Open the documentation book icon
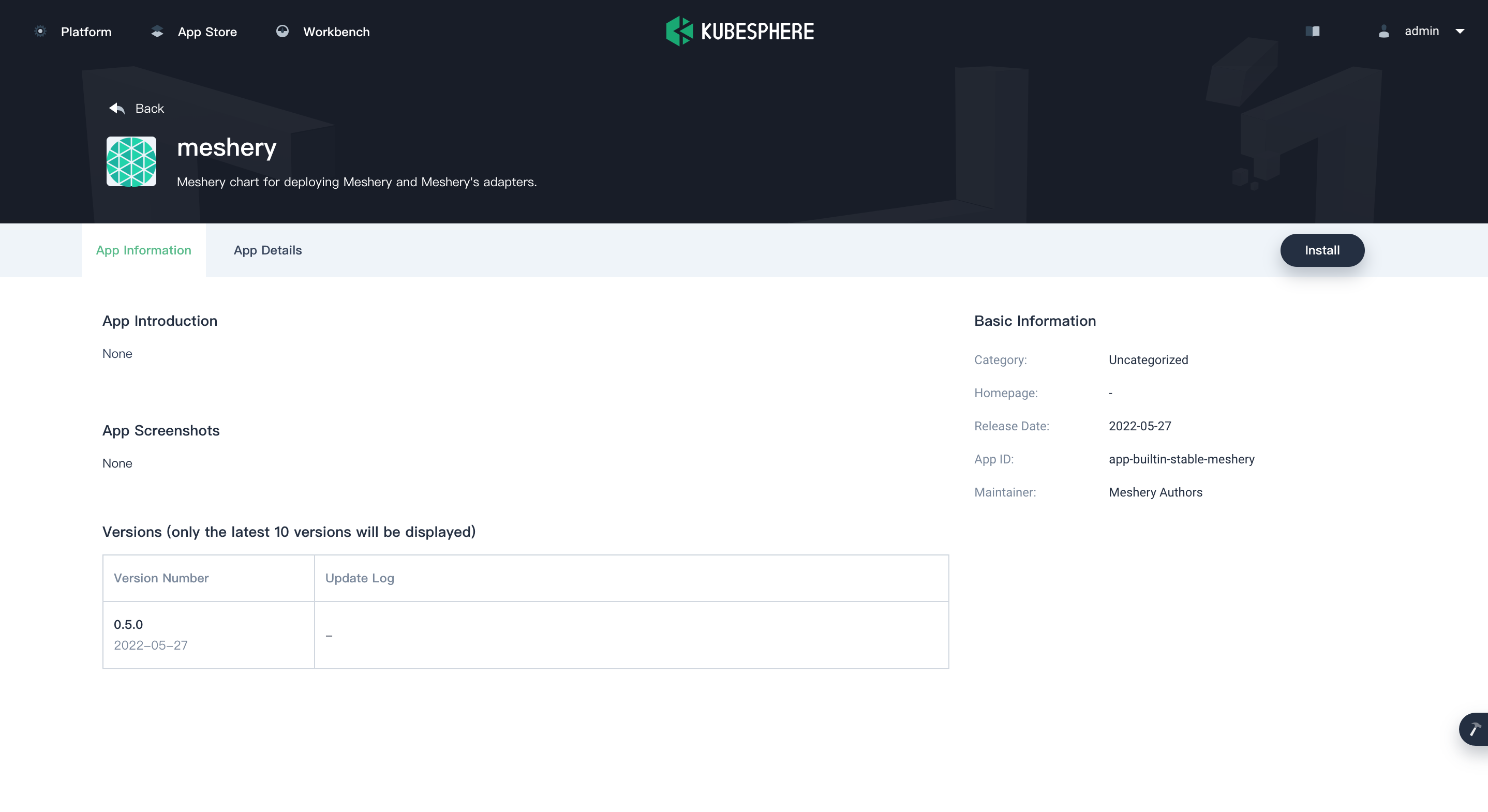The image size is (1488, 812). (1313, 31)
